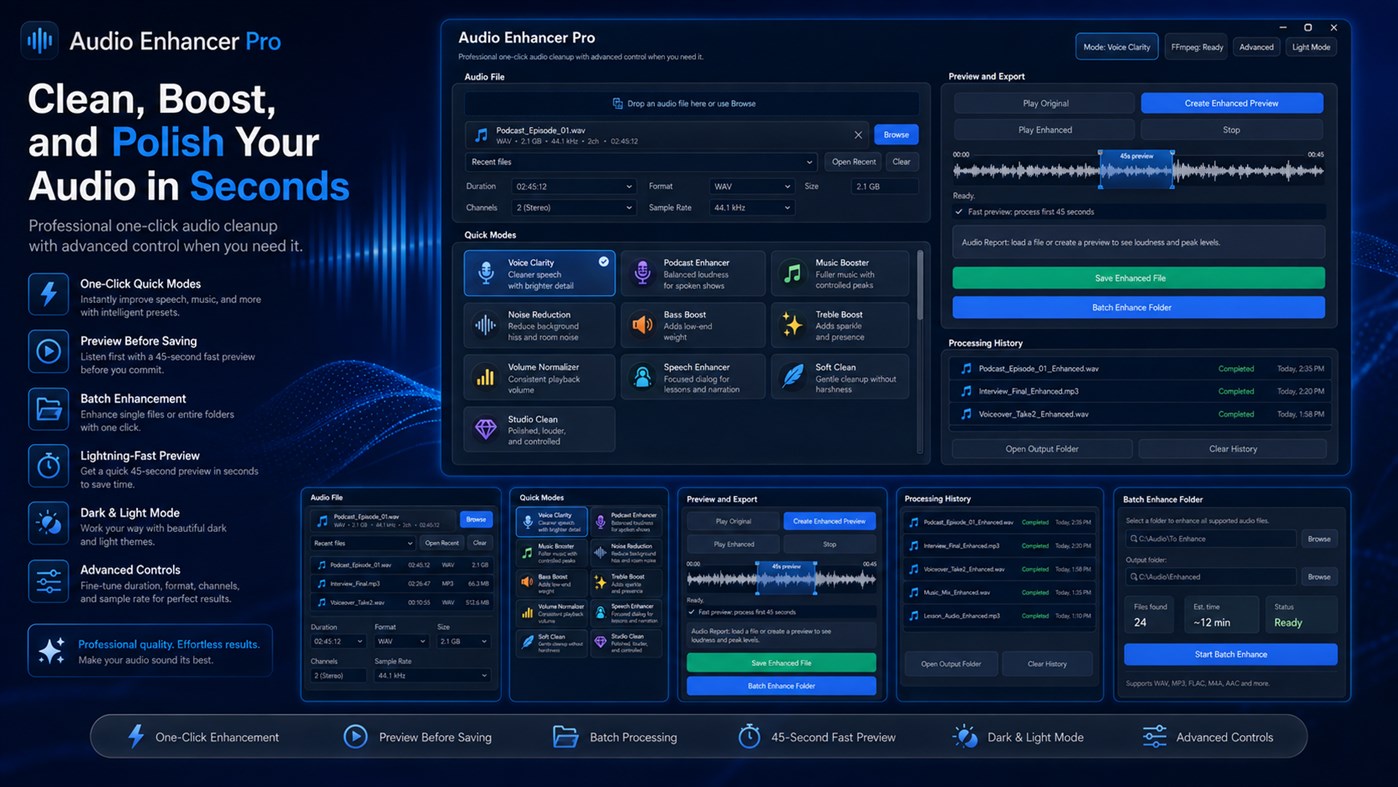Select Treble Boost icon in small Quick Modes panel

click(600, 581)
